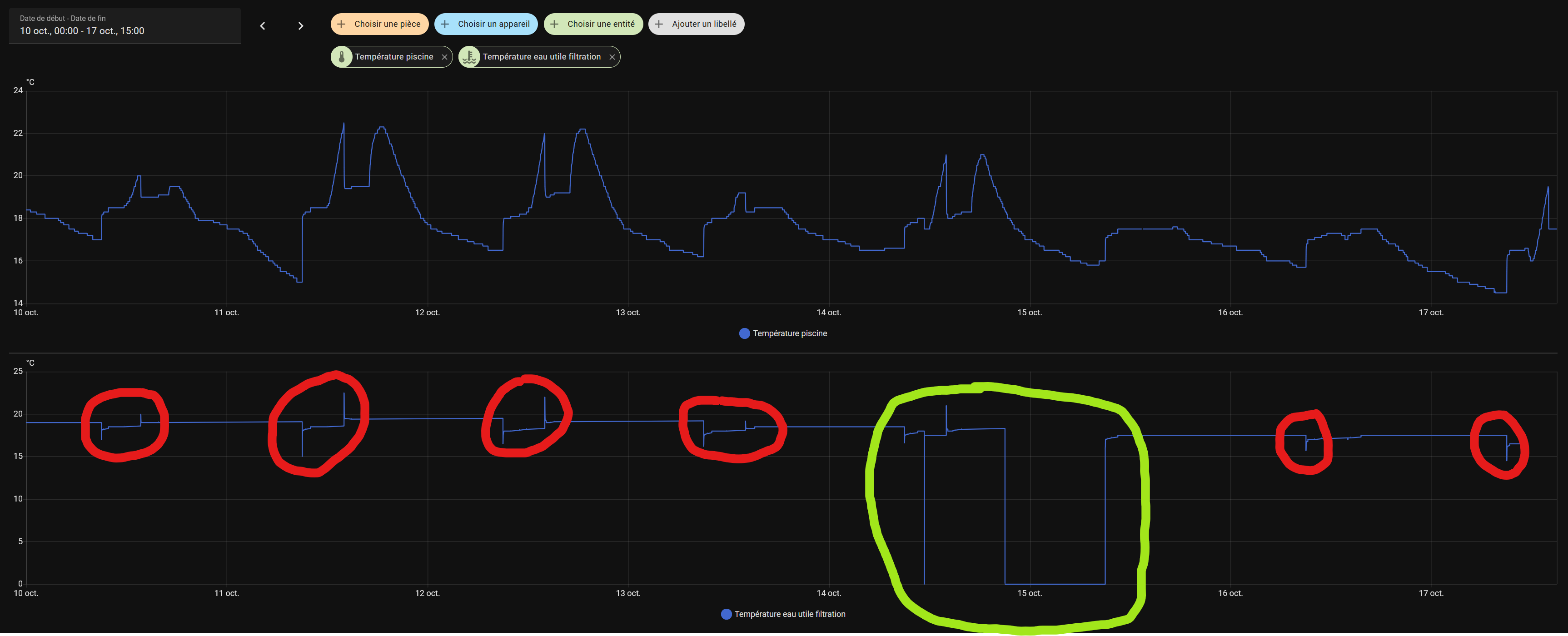
Task: Open the Choisir une pièce picker
Action: point(387,25)
